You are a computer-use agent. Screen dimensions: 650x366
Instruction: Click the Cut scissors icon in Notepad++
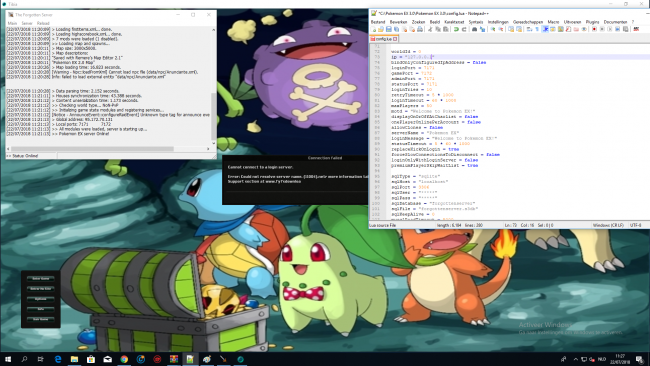click(430, 29)
